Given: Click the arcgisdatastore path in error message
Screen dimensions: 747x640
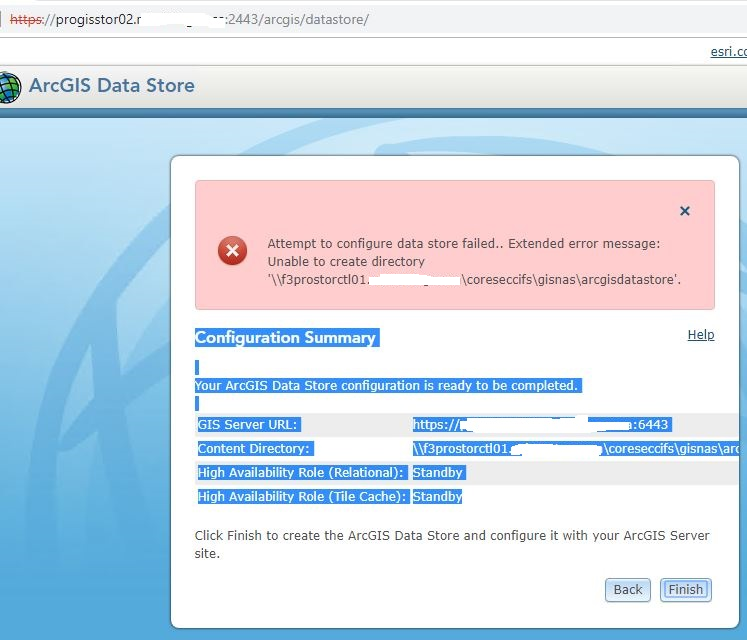Looking at the screenshot, I should click(474, 280).
